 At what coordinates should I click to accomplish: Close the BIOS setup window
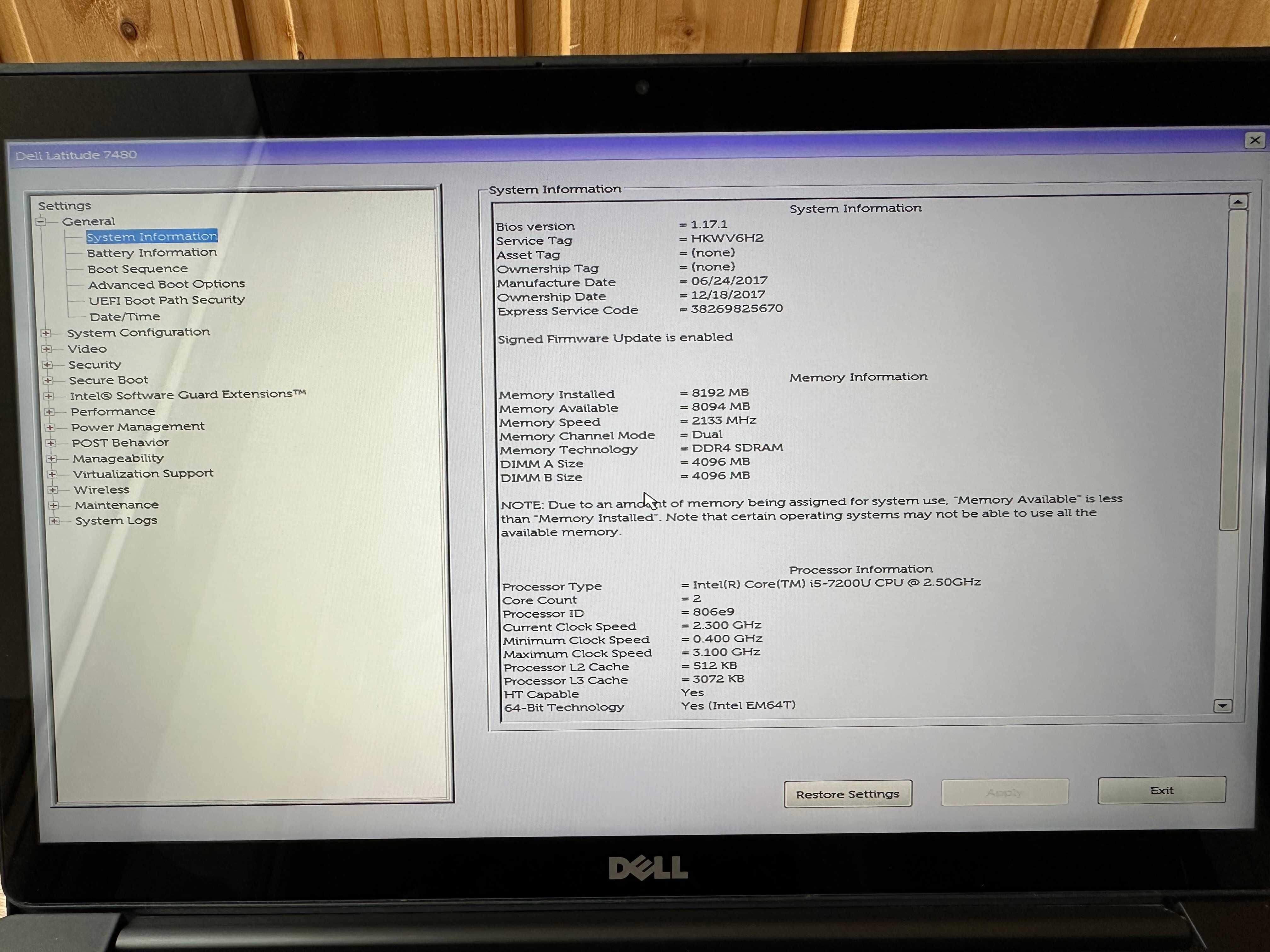(1255, 140)
